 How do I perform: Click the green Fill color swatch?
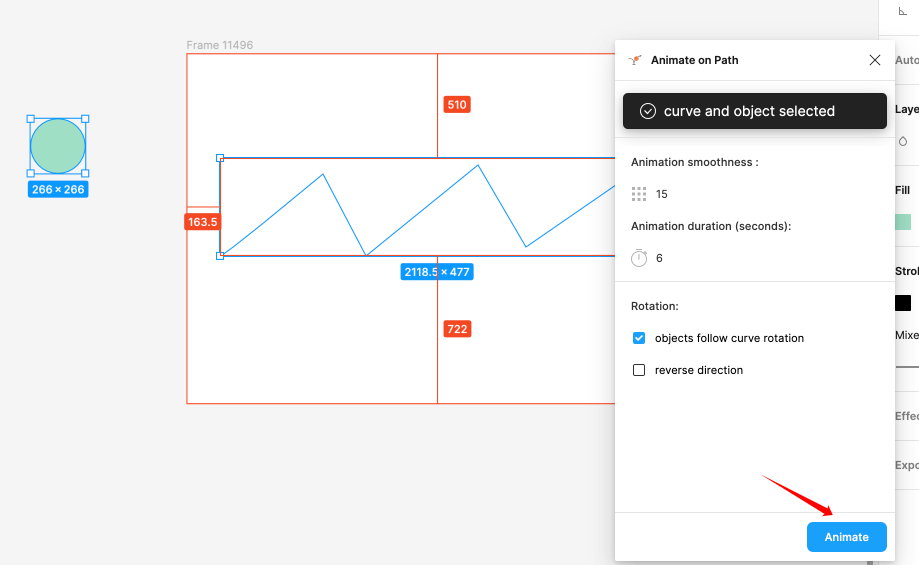tap(903, 222)
